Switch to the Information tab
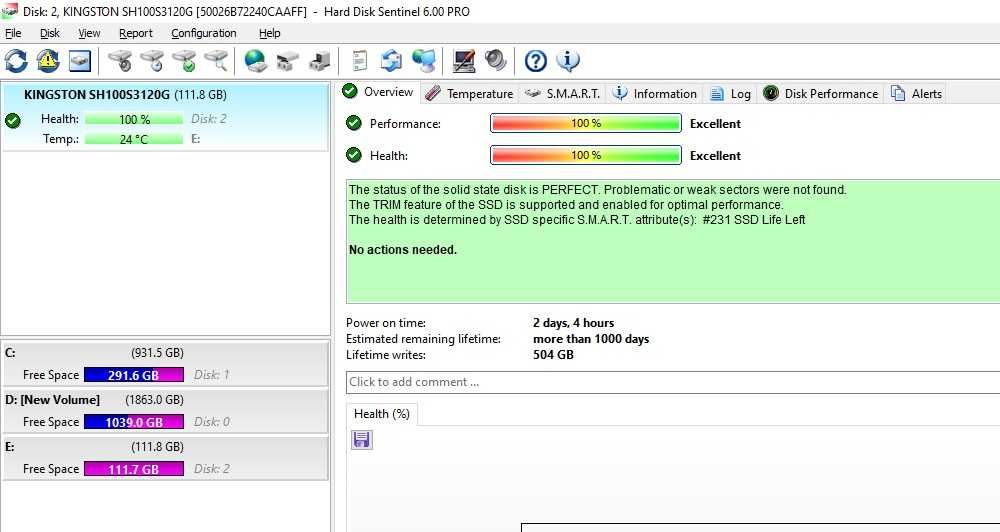 coord(654,94)
